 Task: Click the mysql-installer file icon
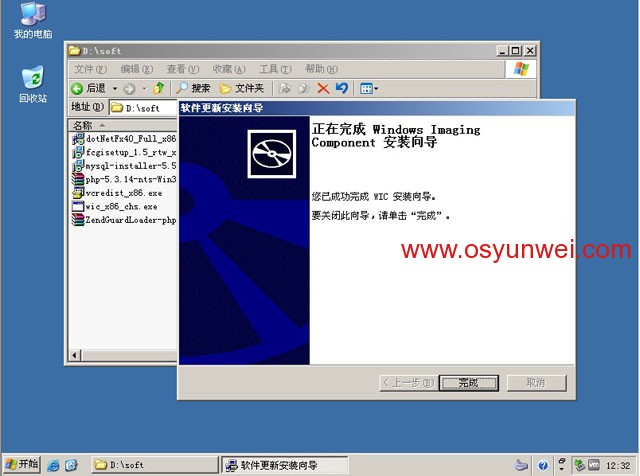coord(78,166)
